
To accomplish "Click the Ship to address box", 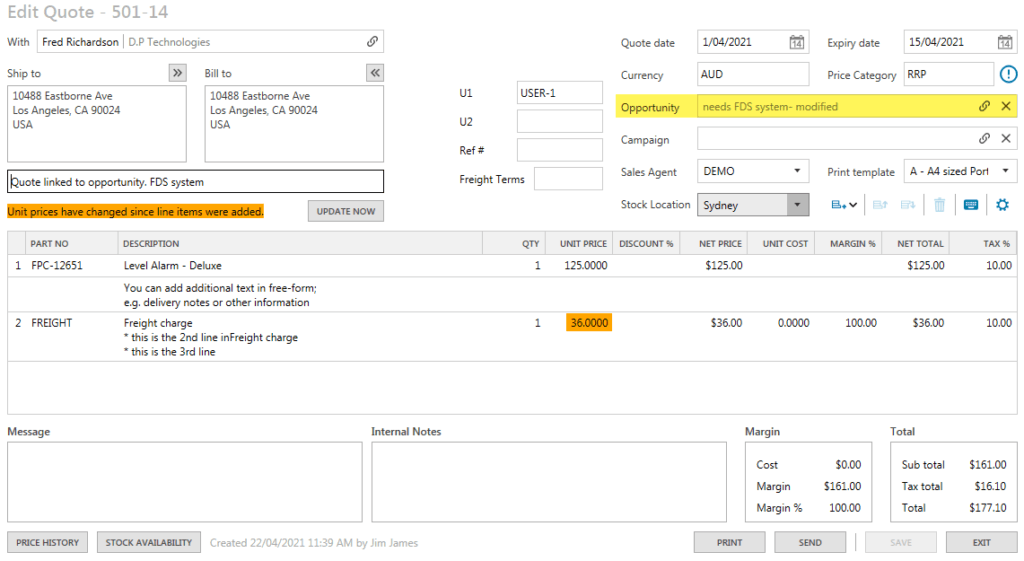I will pyautogui.click(x=97, y=123).
